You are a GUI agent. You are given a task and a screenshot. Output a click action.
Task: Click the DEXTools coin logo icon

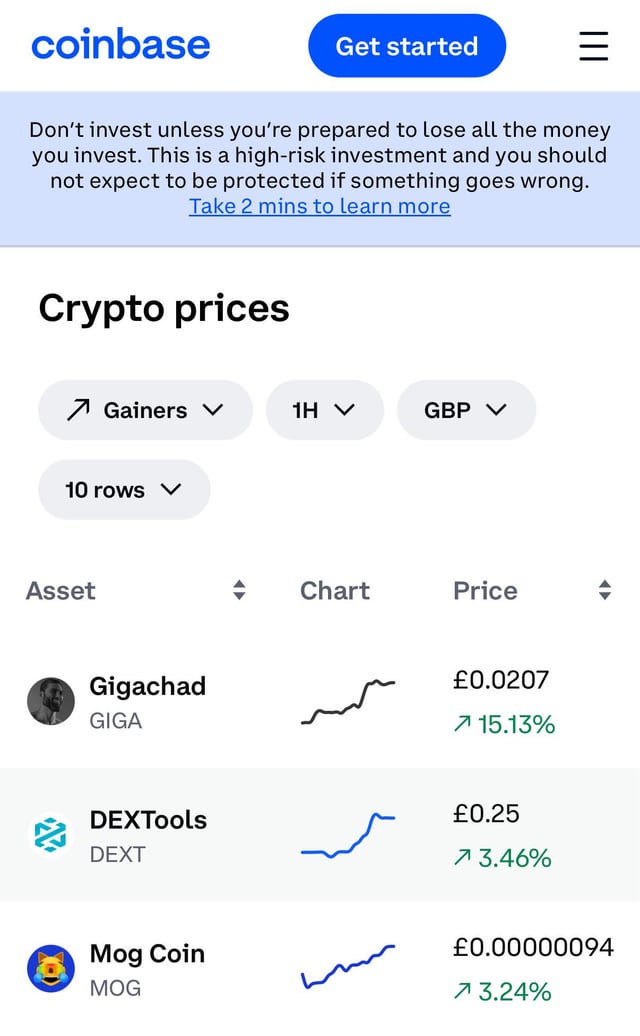(x=51, y=835)
